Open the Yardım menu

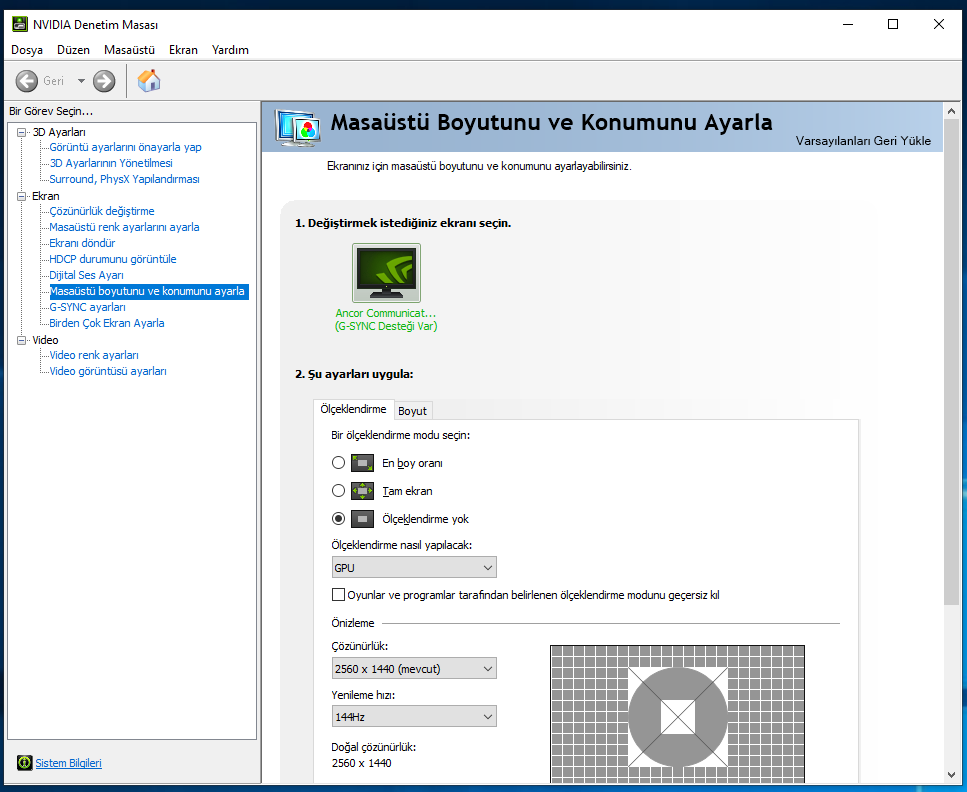[230, 50]
